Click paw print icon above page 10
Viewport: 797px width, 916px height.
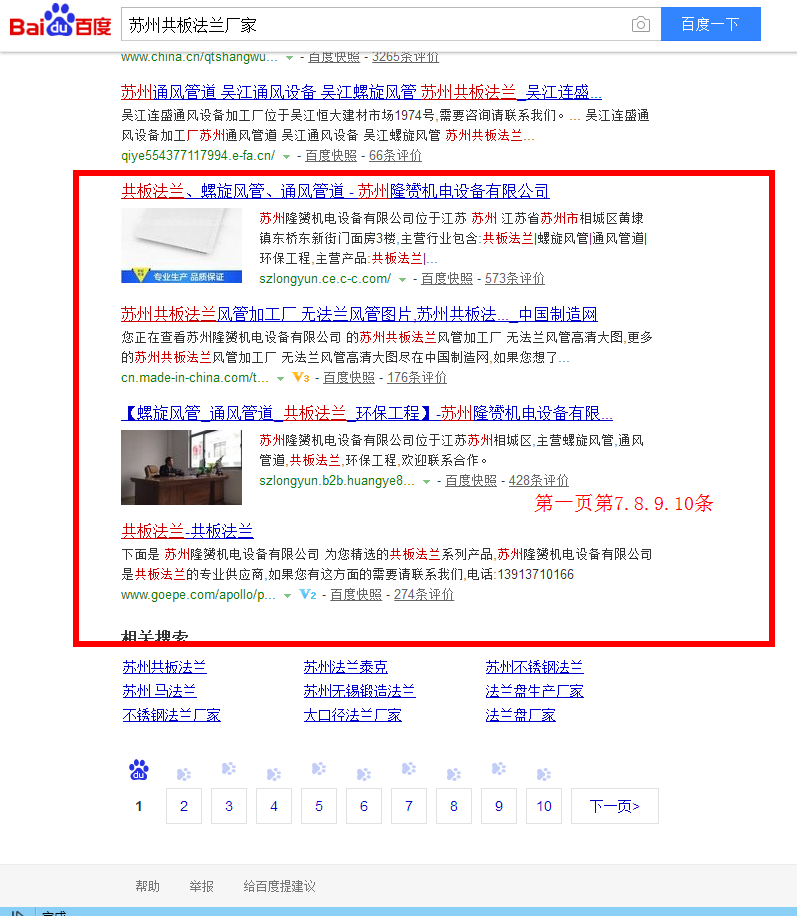(544, 774)
